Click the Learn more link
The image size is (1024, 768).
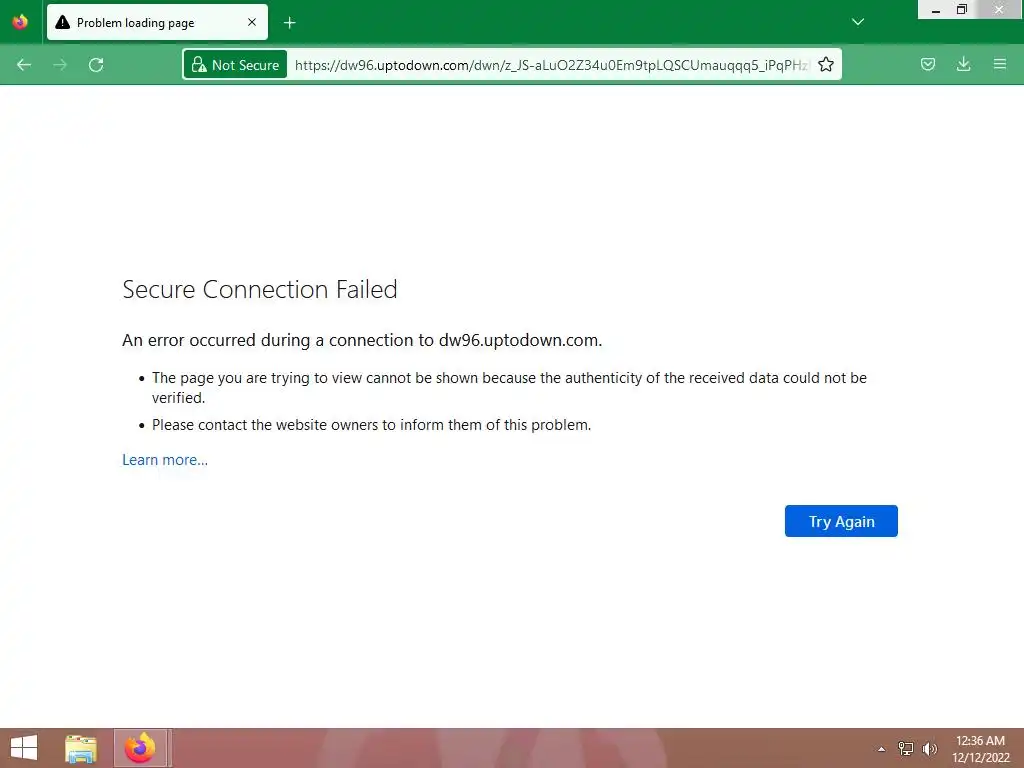[165, 460]
